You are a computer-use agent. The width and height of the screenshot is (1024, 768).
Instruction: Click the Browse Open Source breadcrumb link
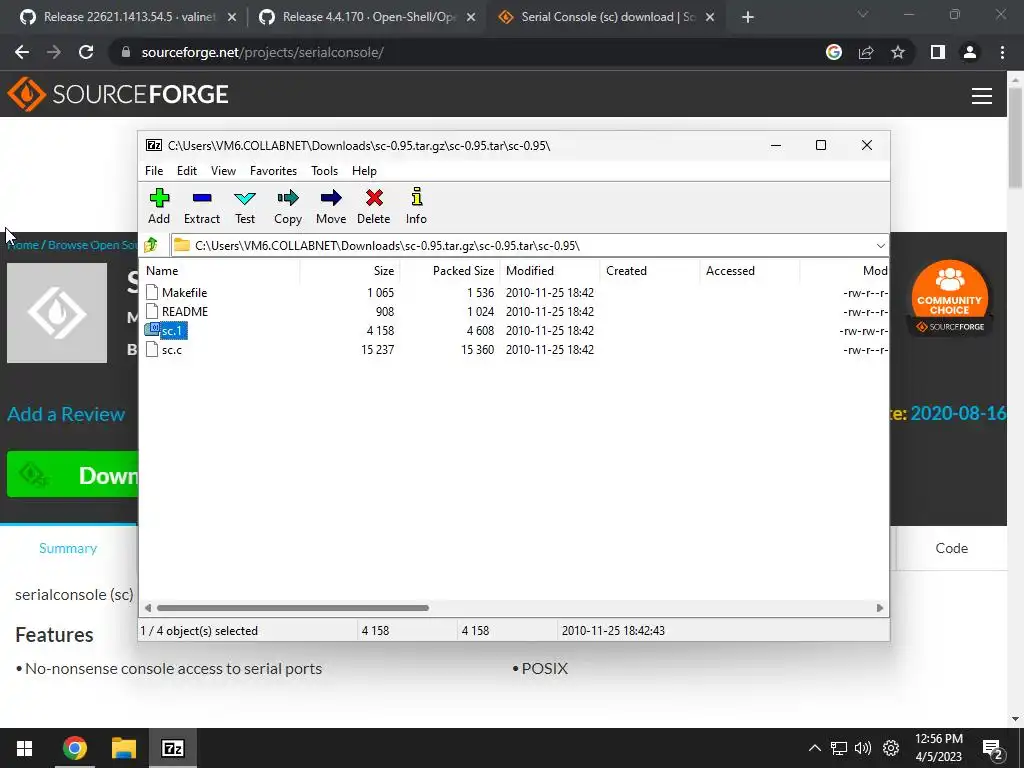[x=93, y=245]
